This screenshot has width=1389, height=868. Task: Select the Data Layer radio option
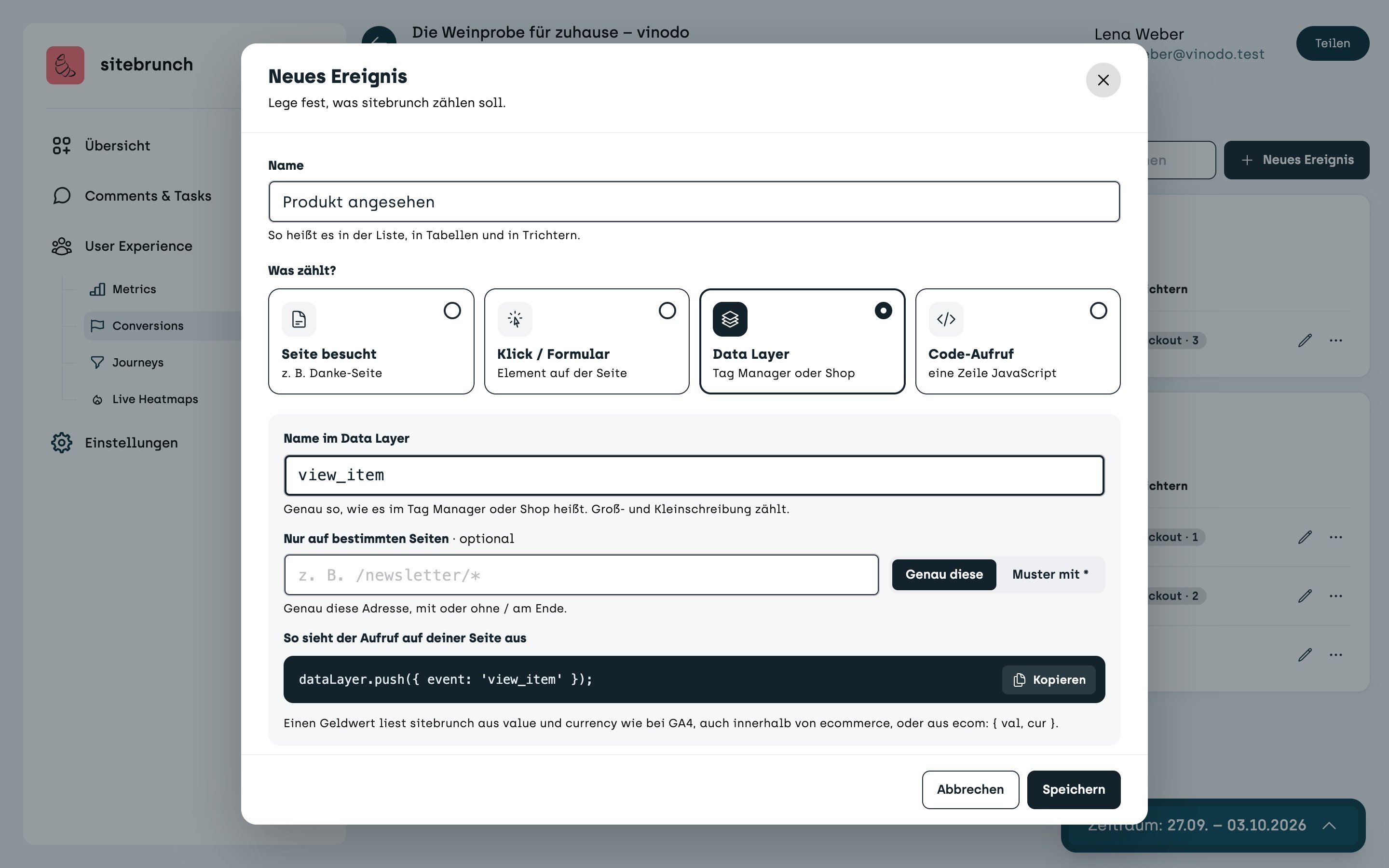884,311
